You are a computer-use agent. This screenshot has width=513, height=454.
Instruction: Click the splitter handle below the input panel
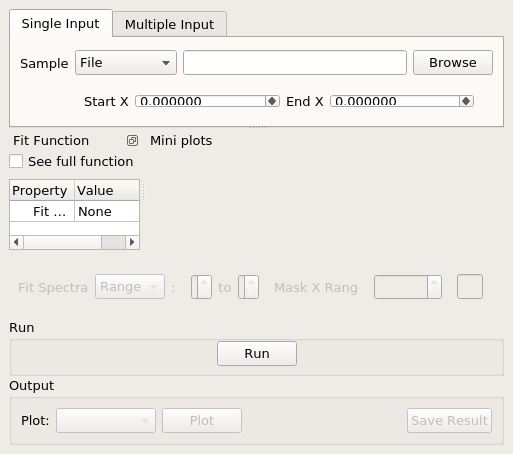click(x=258, y=127)
